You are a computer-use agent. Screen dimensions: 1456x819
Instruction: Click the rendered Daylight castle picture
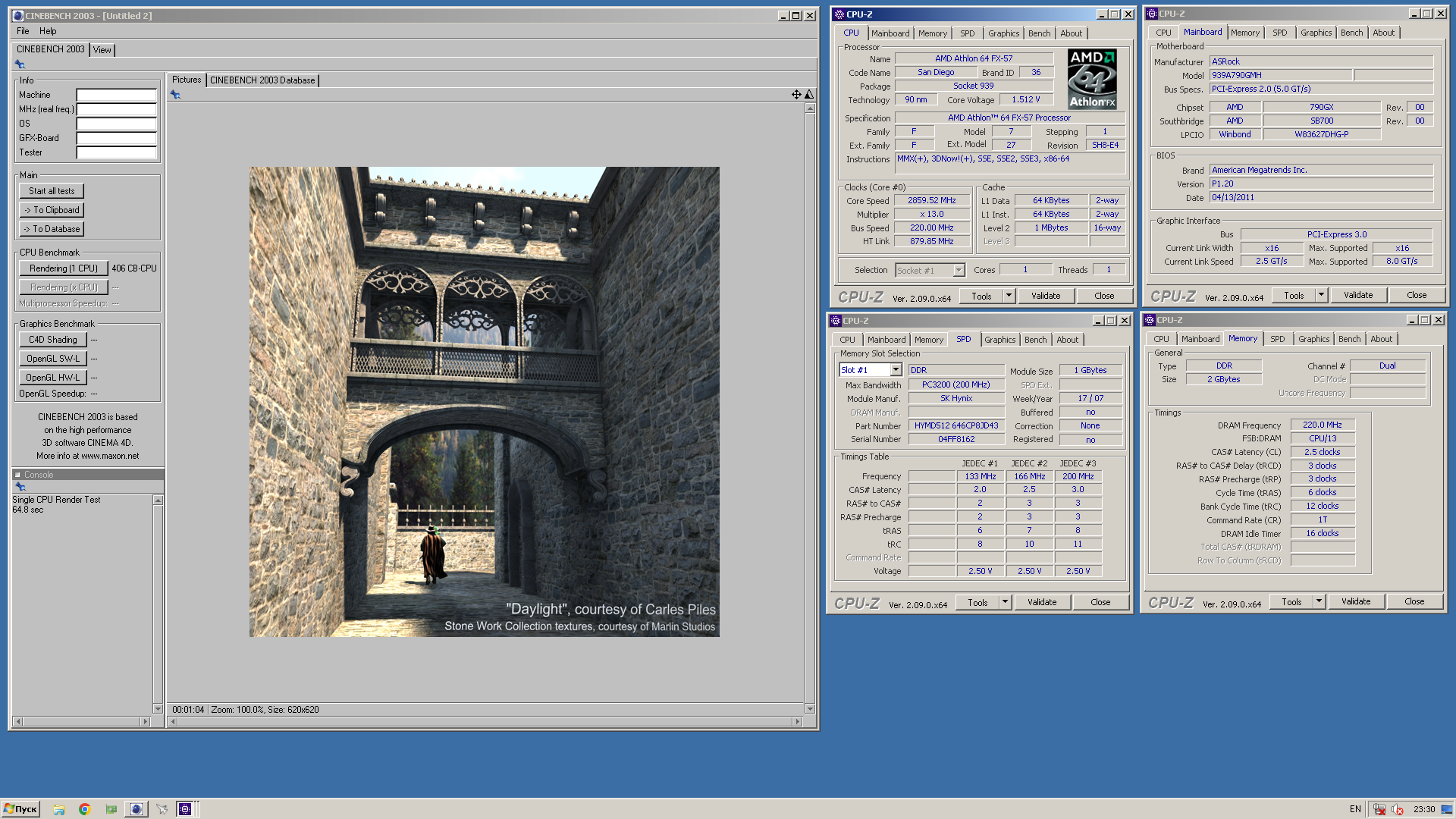pyautogui.click(x=484, y=402)
